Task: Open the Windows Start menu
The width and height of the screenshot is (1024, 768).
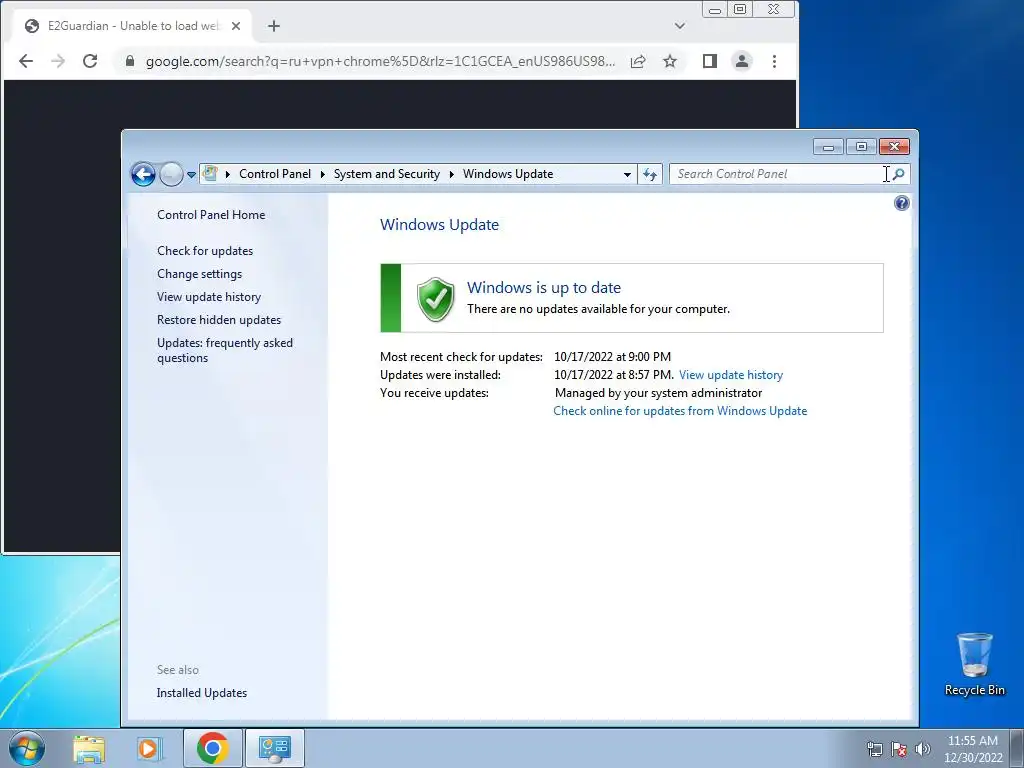Action: point(27,748)
